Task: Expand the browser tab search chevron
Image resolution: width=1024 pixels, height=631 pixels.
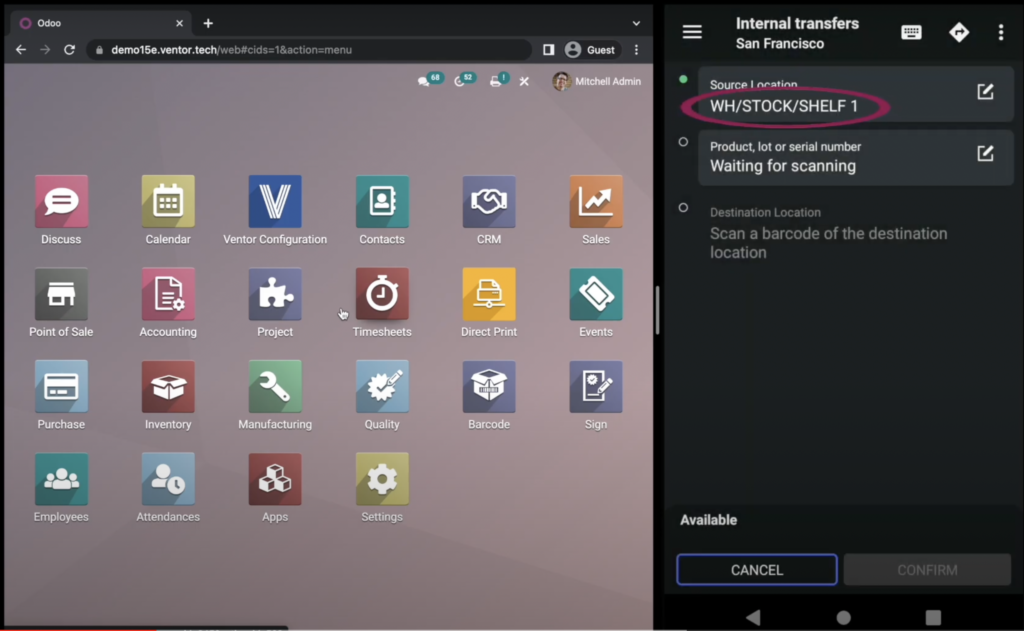Action: click(636, 24)
